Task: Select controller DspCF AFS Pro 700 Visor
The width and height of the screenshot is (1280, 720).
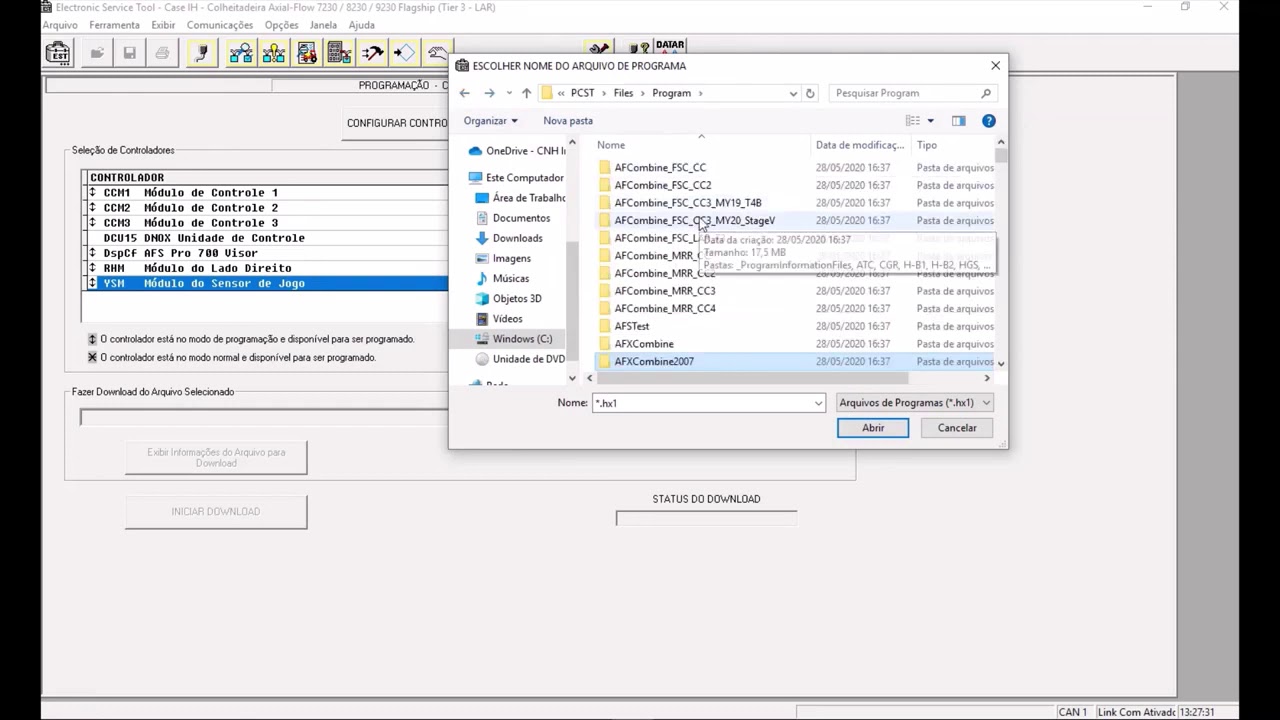Action: tap(265, 253)
